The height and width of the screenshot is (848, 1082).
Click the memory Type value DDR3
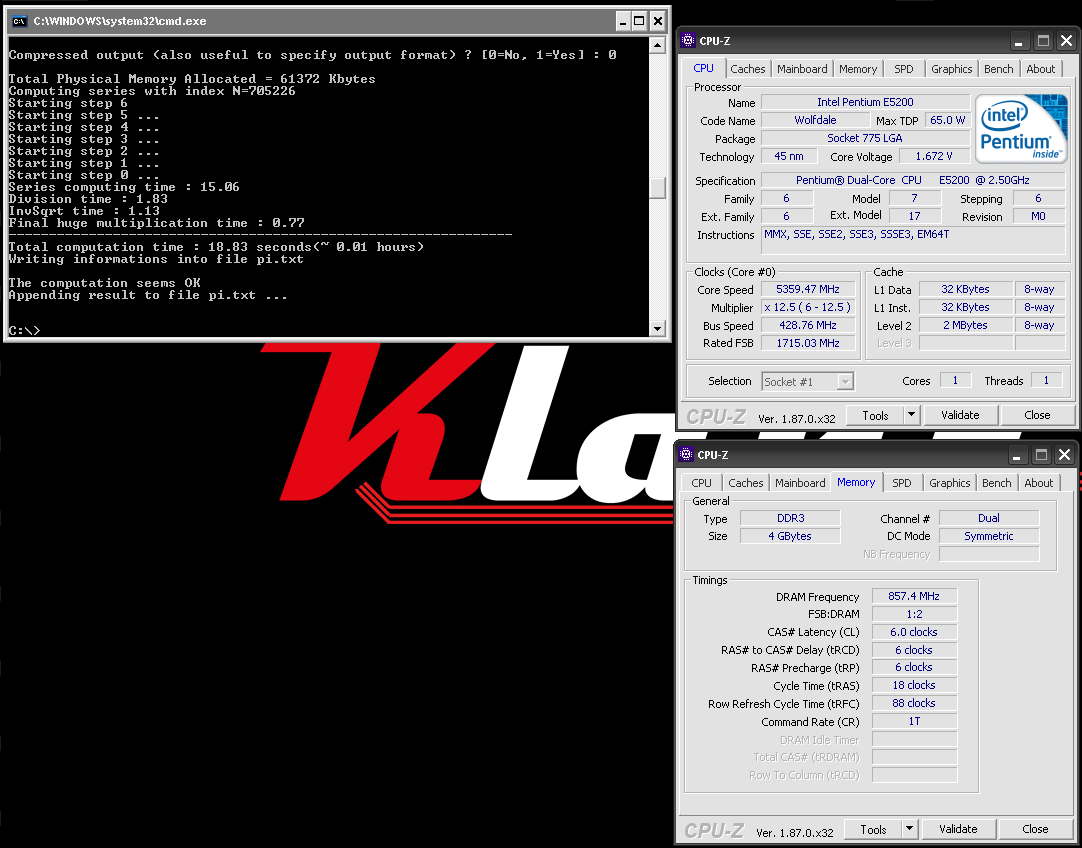(790, 518)
